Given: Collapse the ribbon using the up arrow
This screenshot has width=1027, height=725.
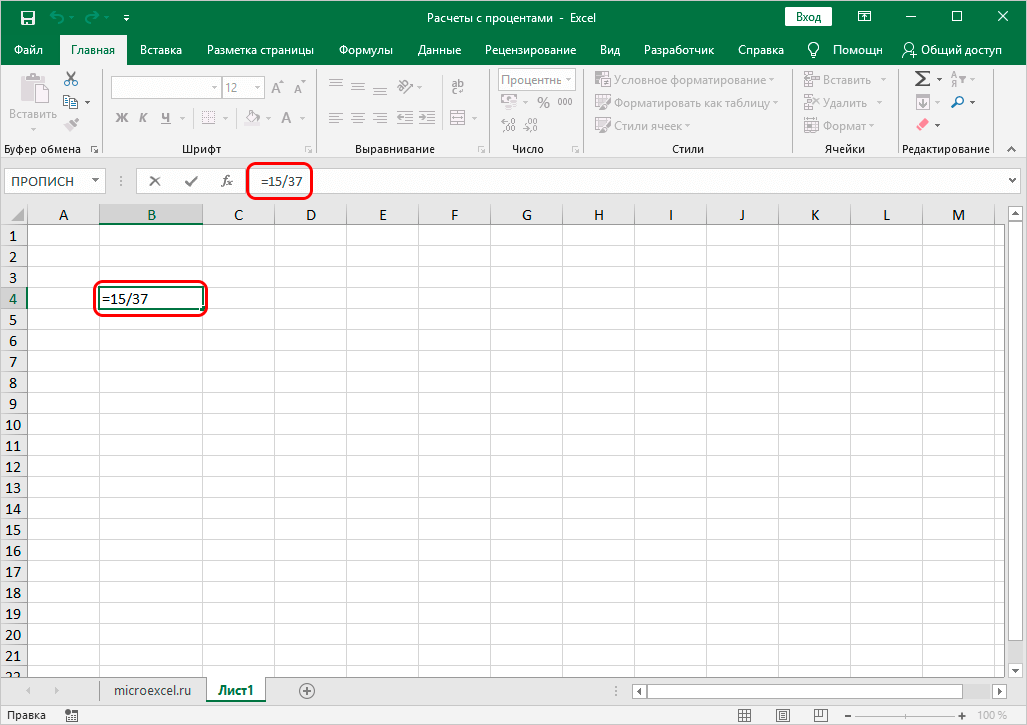Looking at the screenshot, I should click(x=1012, y=149).
